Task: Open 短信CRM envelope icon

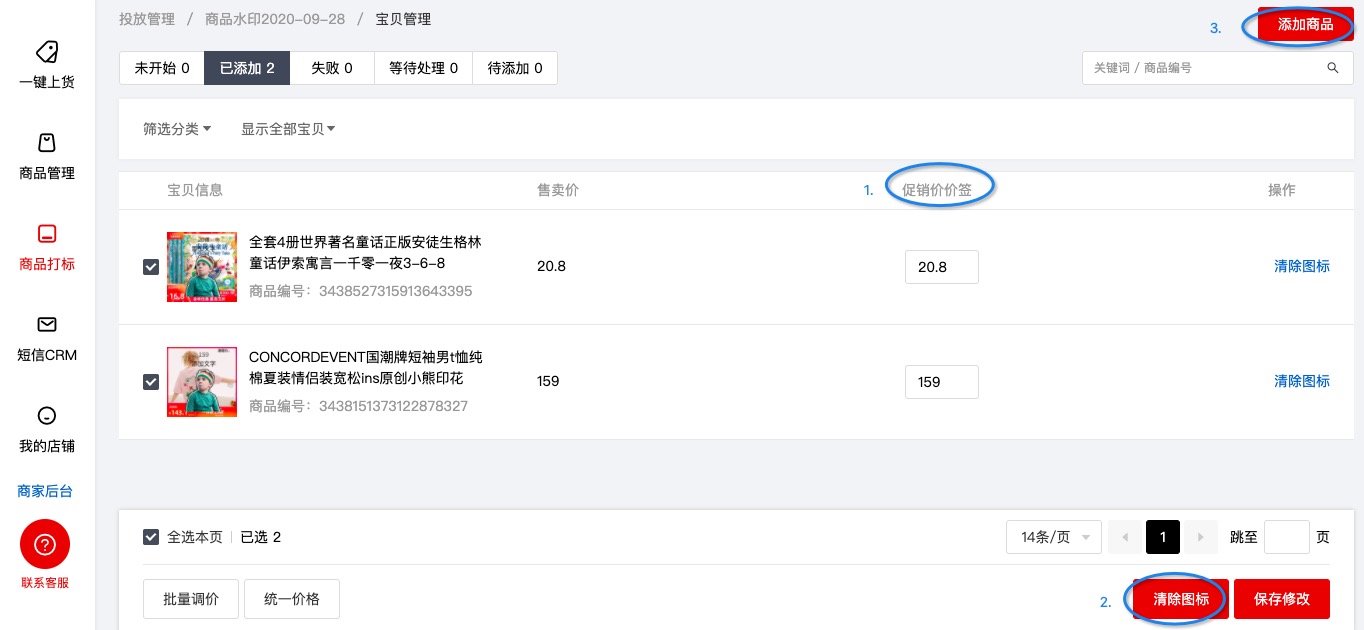Action: (x=46, y=325)
